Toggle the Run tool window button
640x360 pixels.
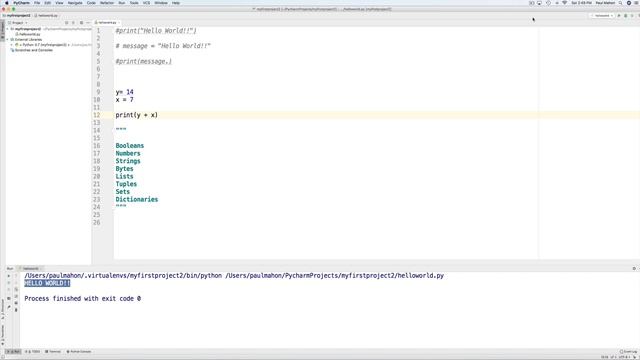tap(13, 351)
